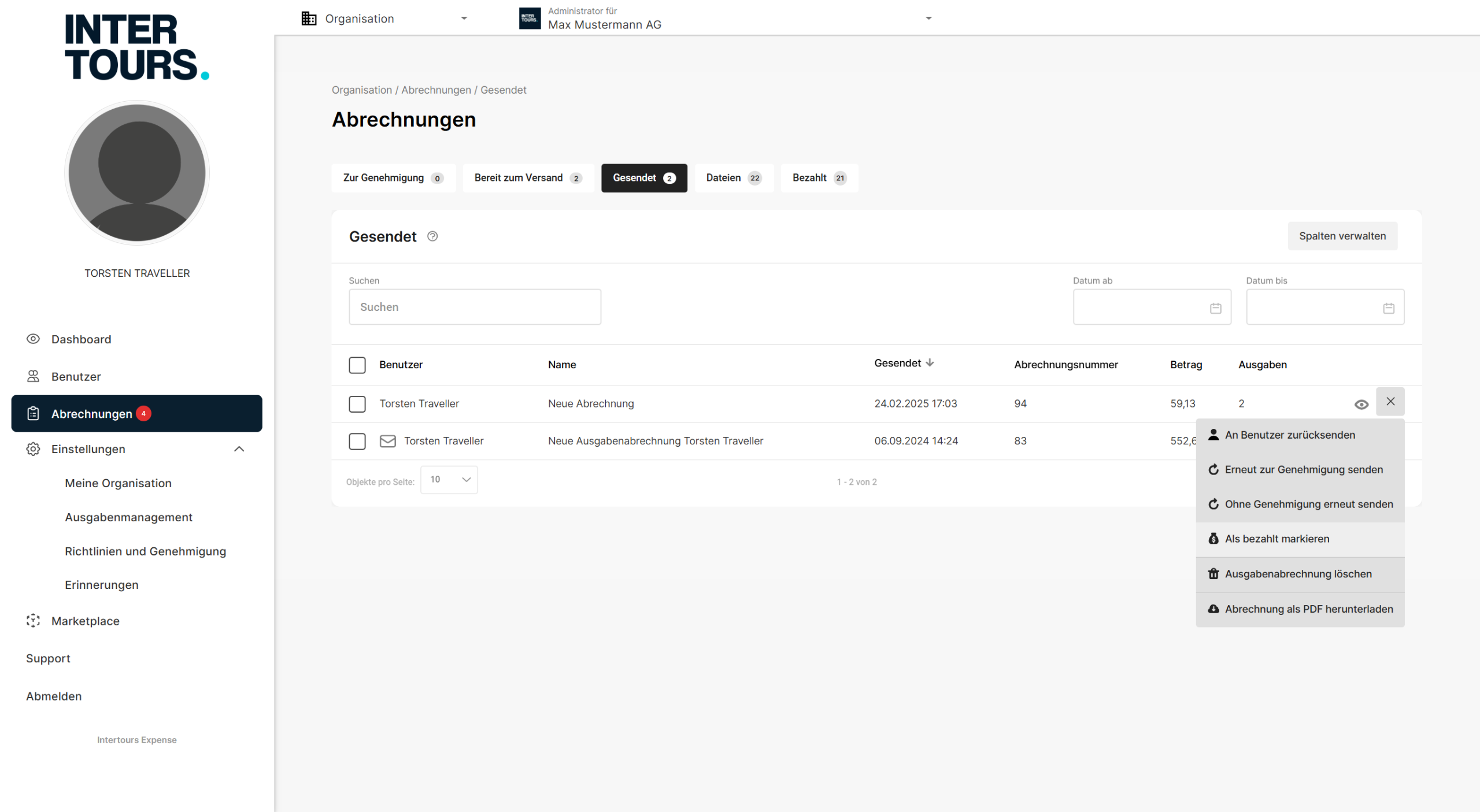This screenshot has height=812, width=1480.
Task: Open Marketplace from the sidebar
Action: (x=85, y=621)
